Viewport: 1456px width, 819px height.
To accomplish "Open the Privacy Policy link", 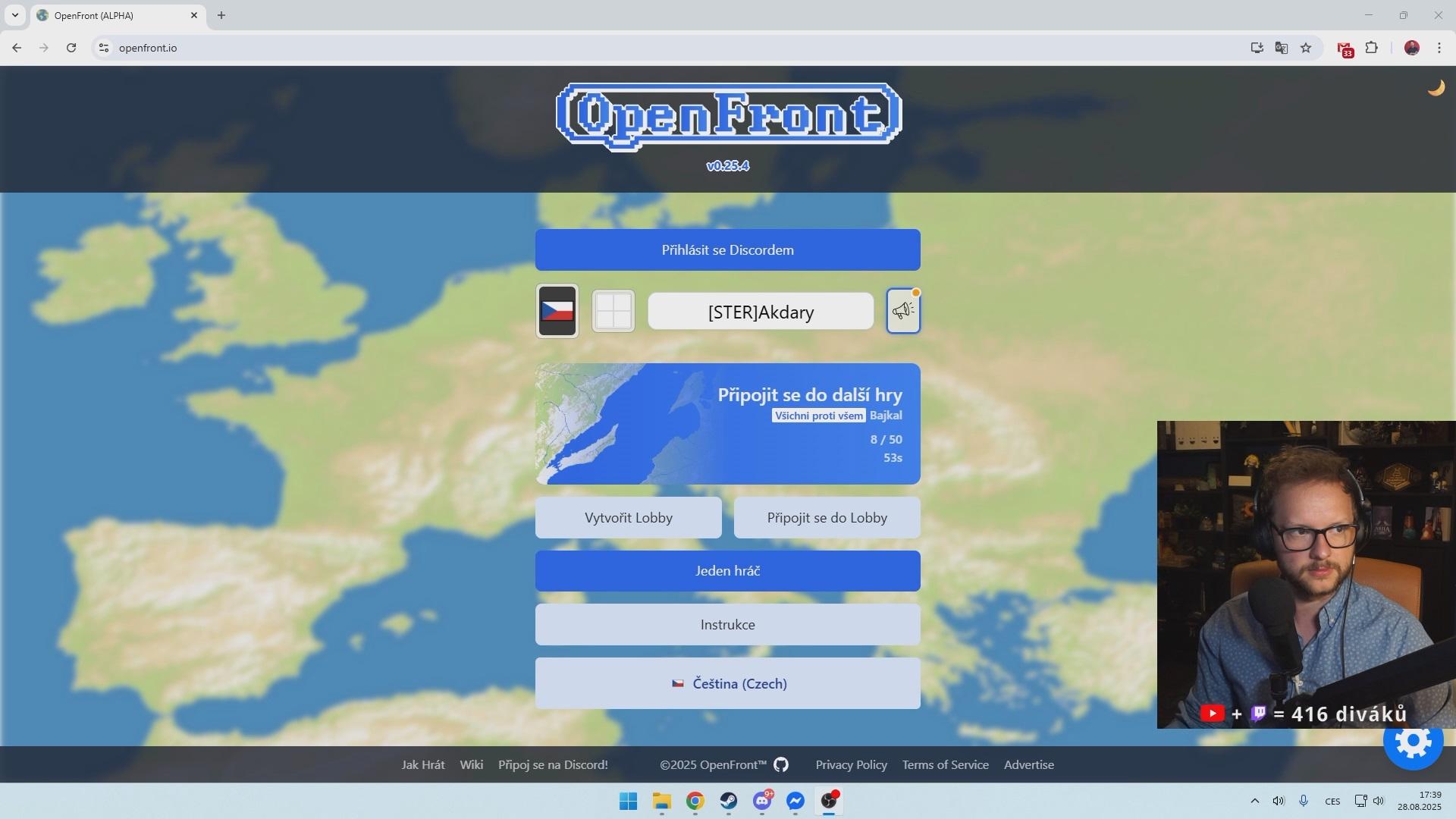I will point(851,764).
